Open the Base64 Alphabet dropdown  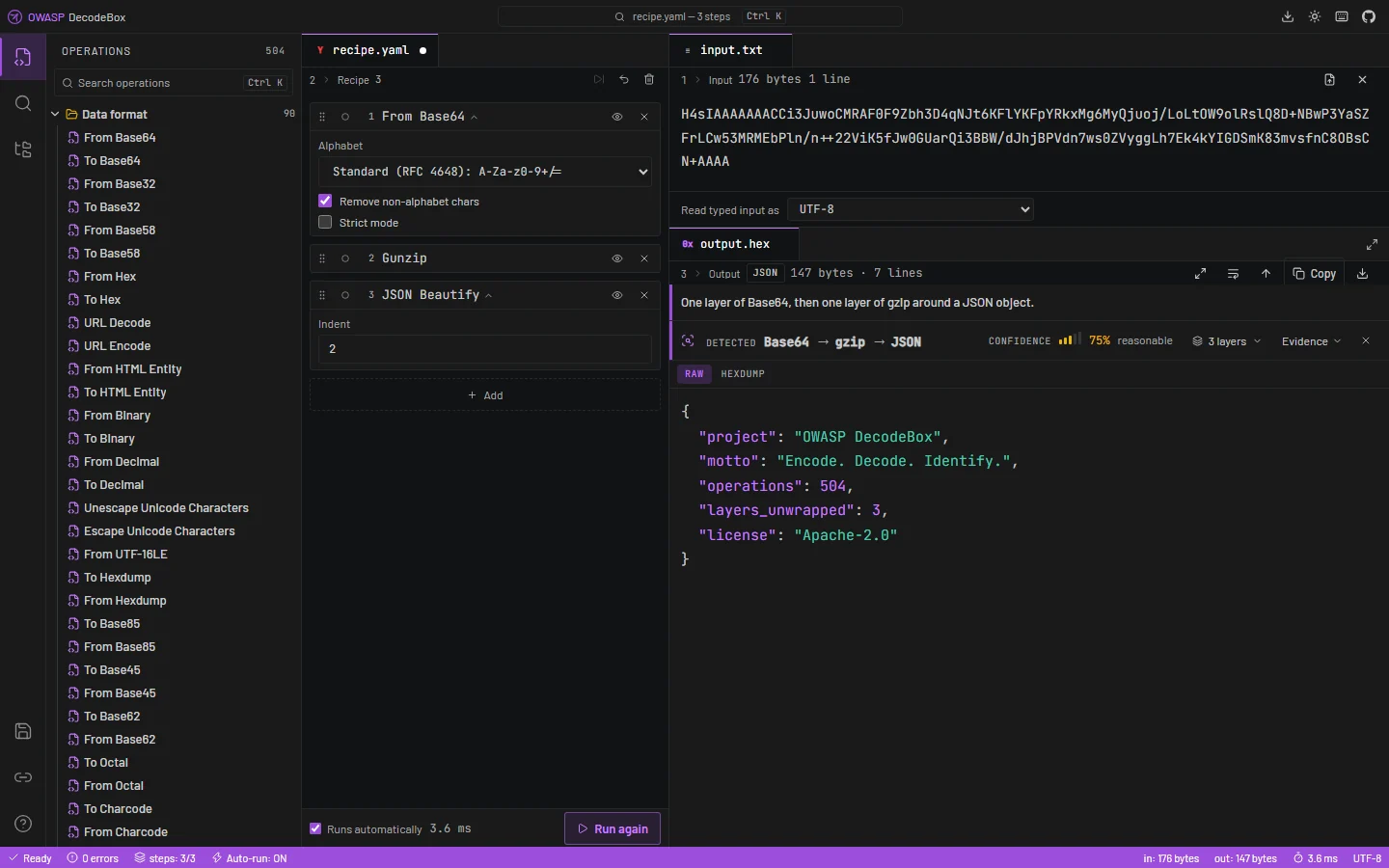coord(485,172)
